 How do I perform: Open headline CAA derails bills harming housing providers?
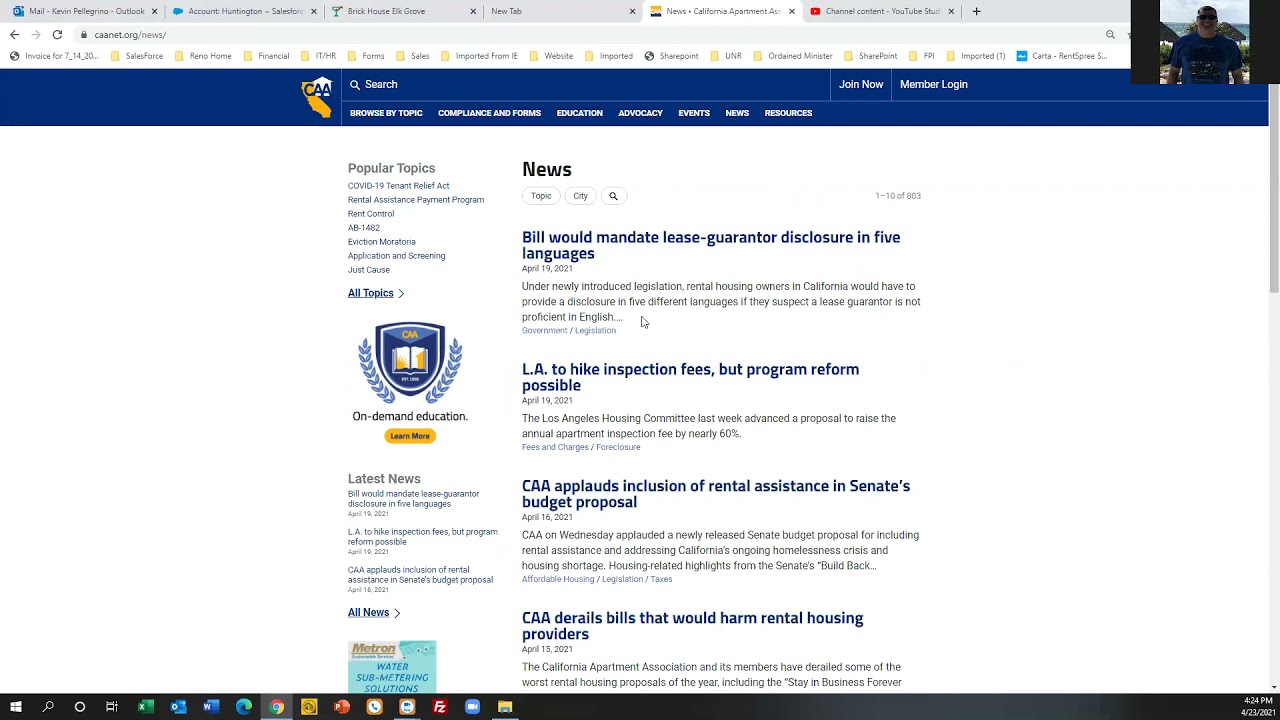[692, 626]
